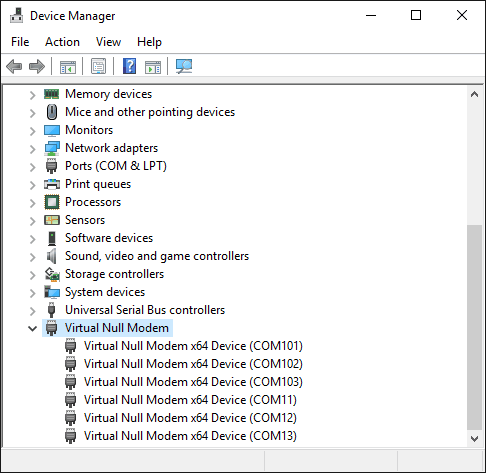Image resolution: width=486 pixels, height=473 pixels.
Task: Click the USB plug icon for Universal Serial Bus
Action: click(51, 310)
